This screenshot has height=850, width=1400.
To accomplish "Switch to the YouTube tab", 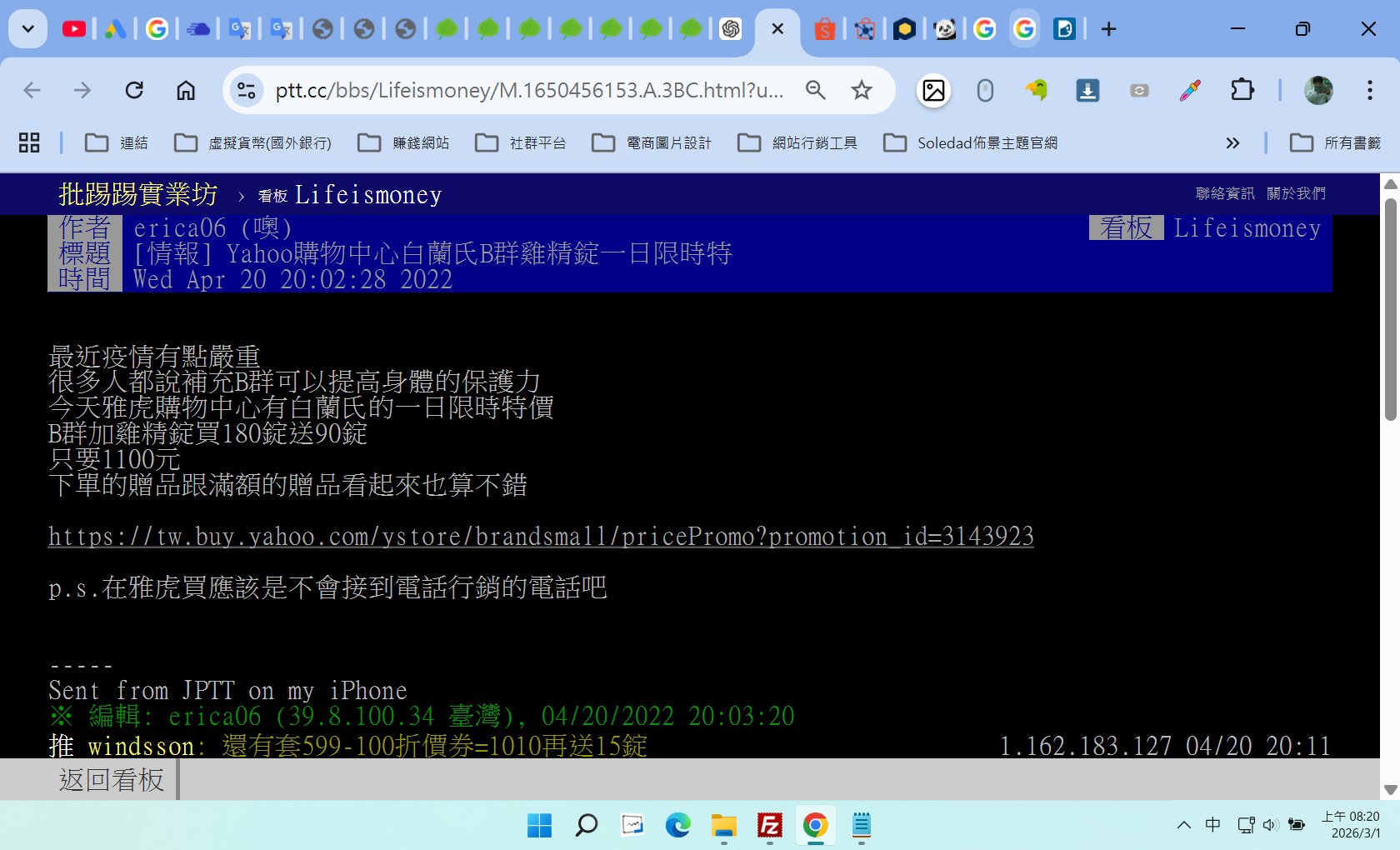I will tap(74, 30).
